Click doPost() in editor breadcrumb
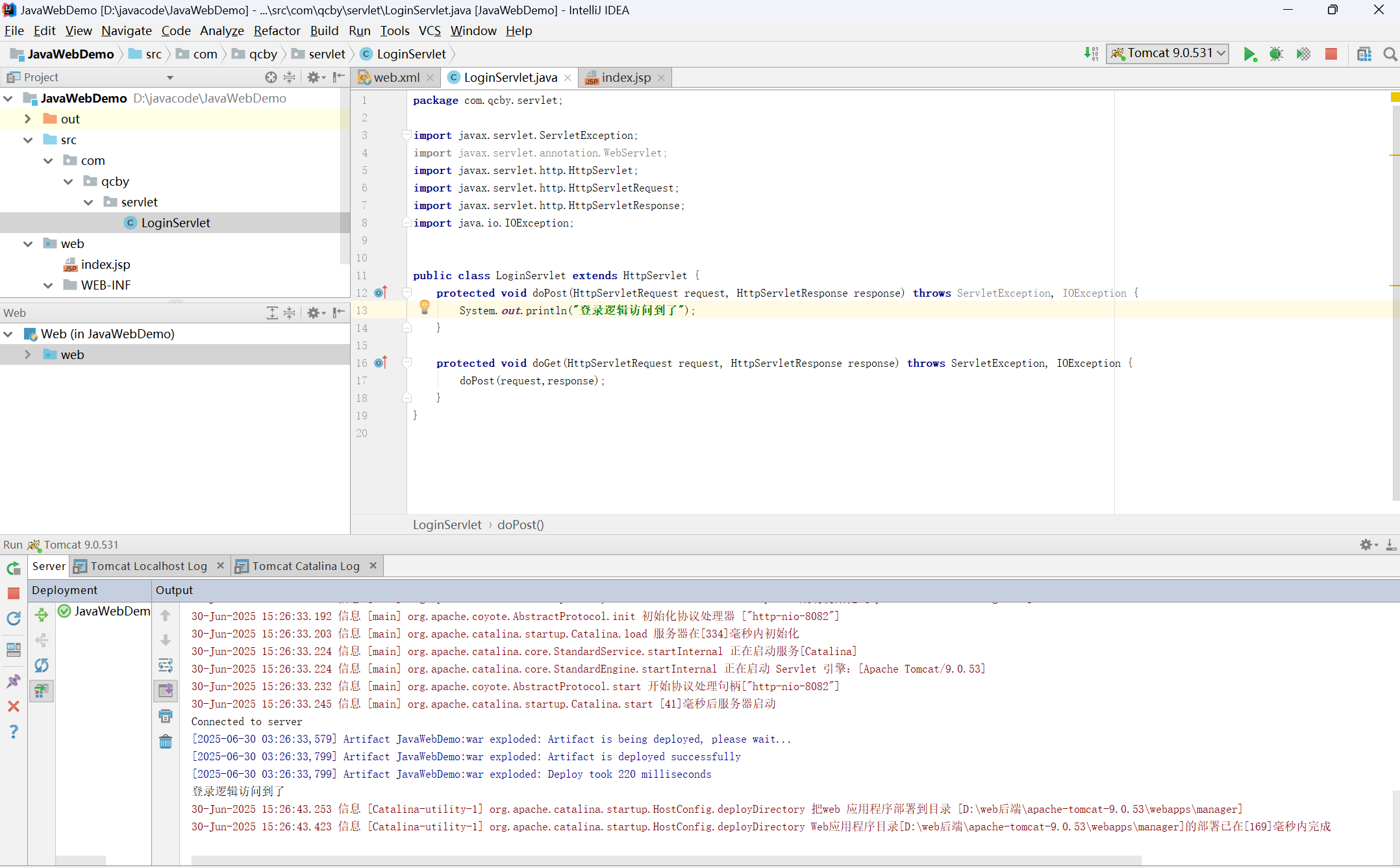 [521, 525]
